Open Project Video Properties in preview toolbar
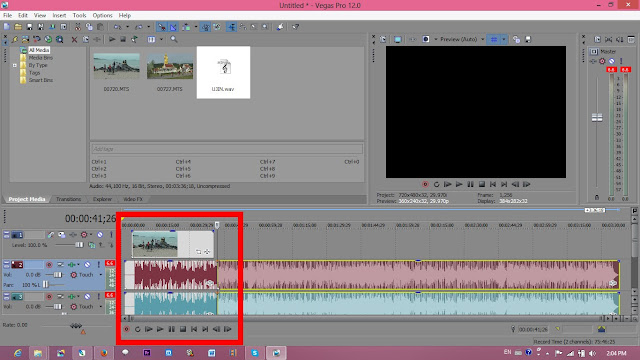This screenshot has width=640, height=360. (383, 40)
